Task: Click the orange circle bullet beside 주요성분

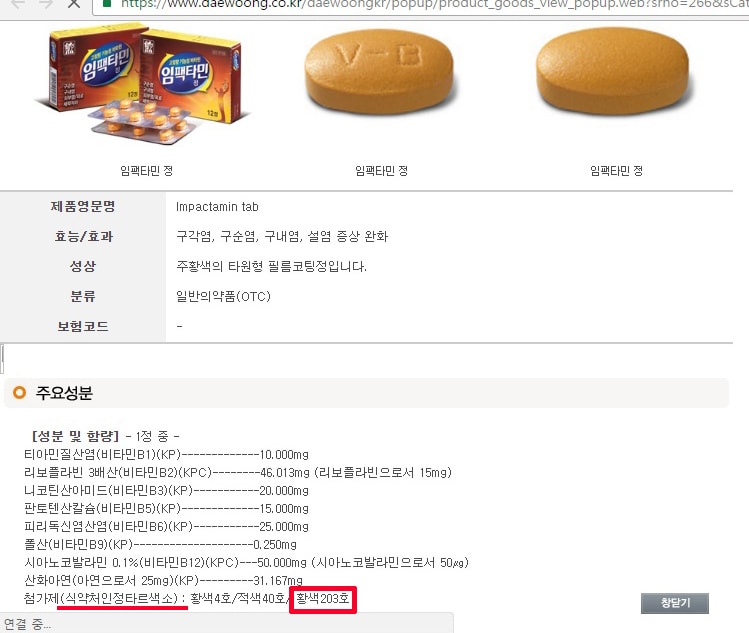Action: coord(20,393)
